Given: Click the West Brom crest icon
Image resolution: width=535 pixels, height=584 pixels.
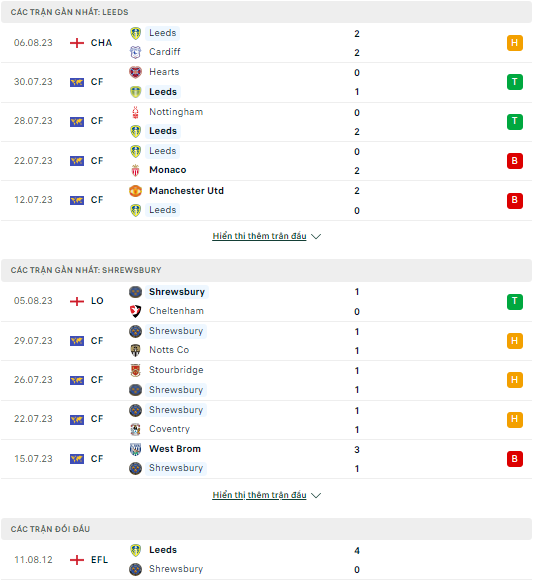Looking at the screenshot, I should [x=136, y=449].
